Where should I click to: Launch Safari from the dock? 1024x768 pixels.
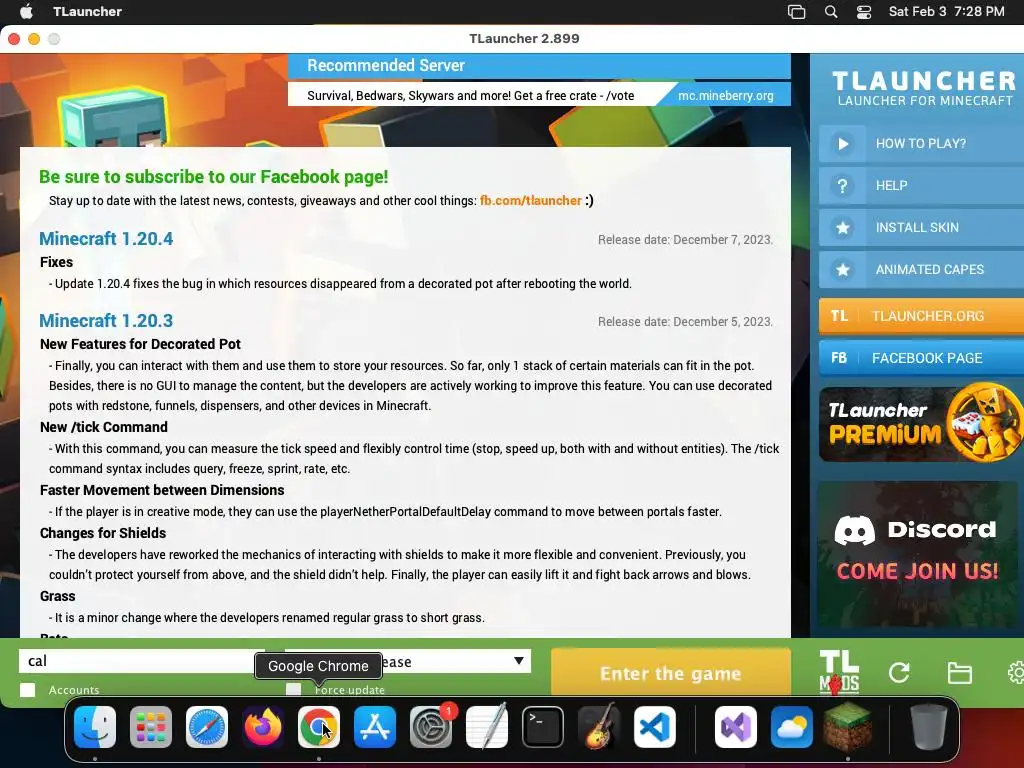(x=207, y=727)
